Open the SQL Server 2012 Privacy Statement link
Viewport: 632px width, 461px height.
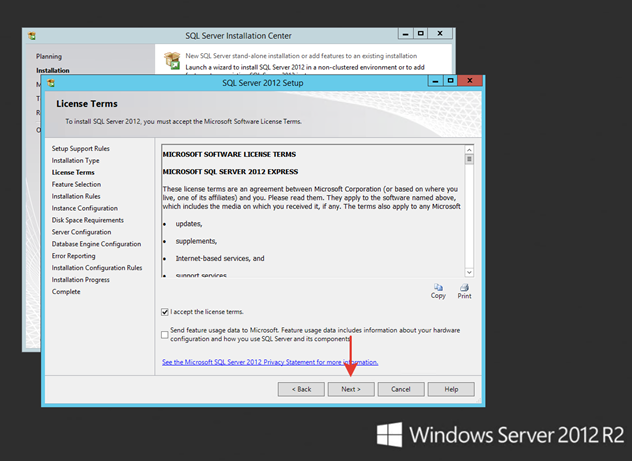pos(270,362)
